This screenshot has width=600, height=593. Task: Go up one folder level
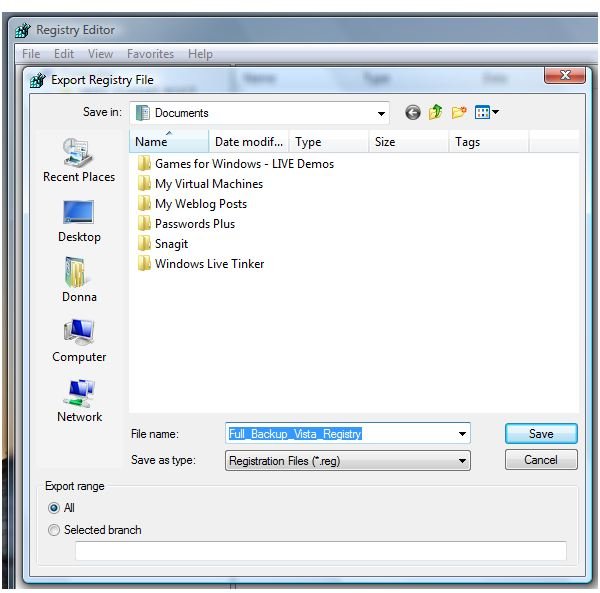(435, 112)
